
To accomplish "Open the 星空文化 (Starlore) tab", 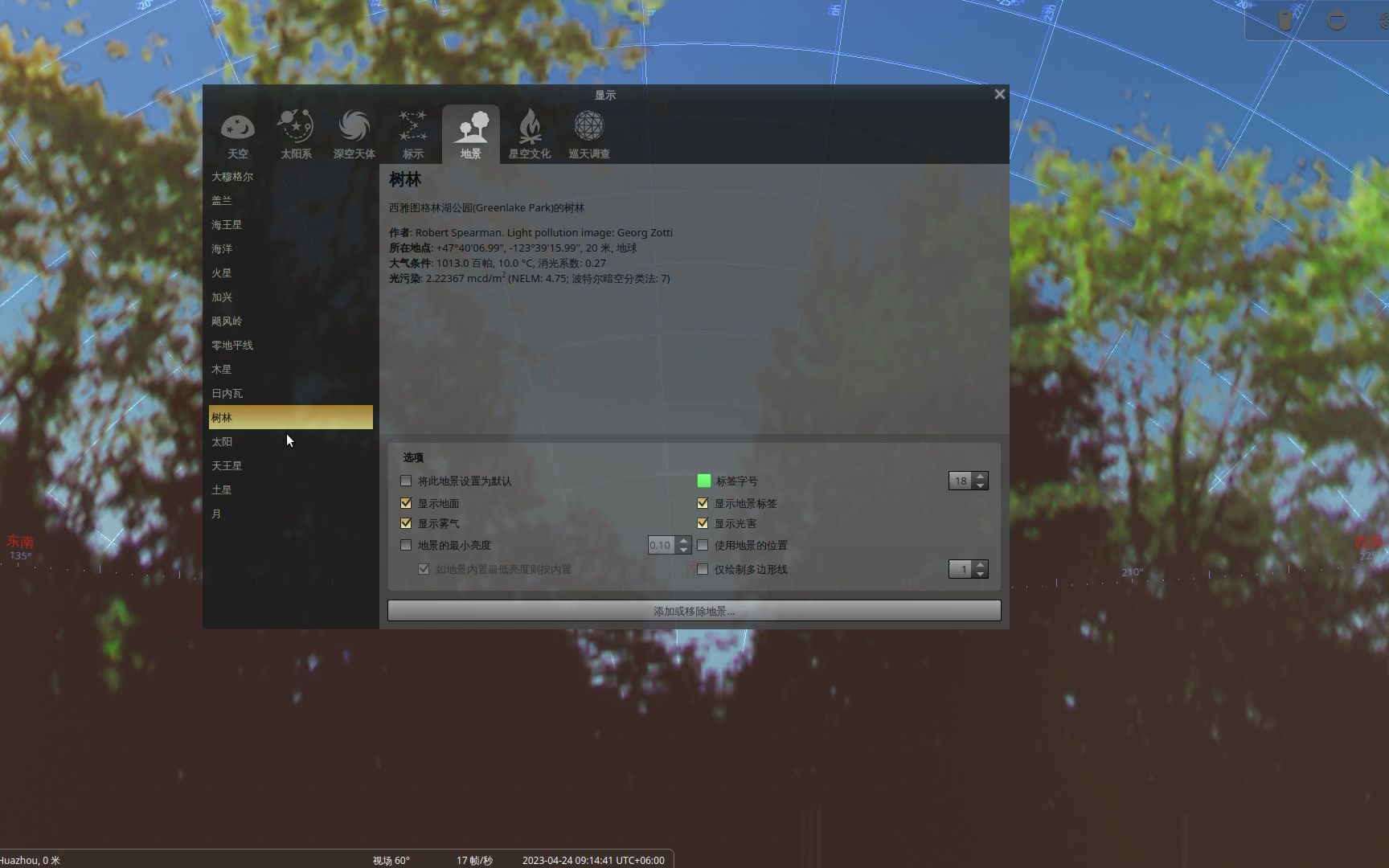I will pyautogui.click(x=530, y=134).
